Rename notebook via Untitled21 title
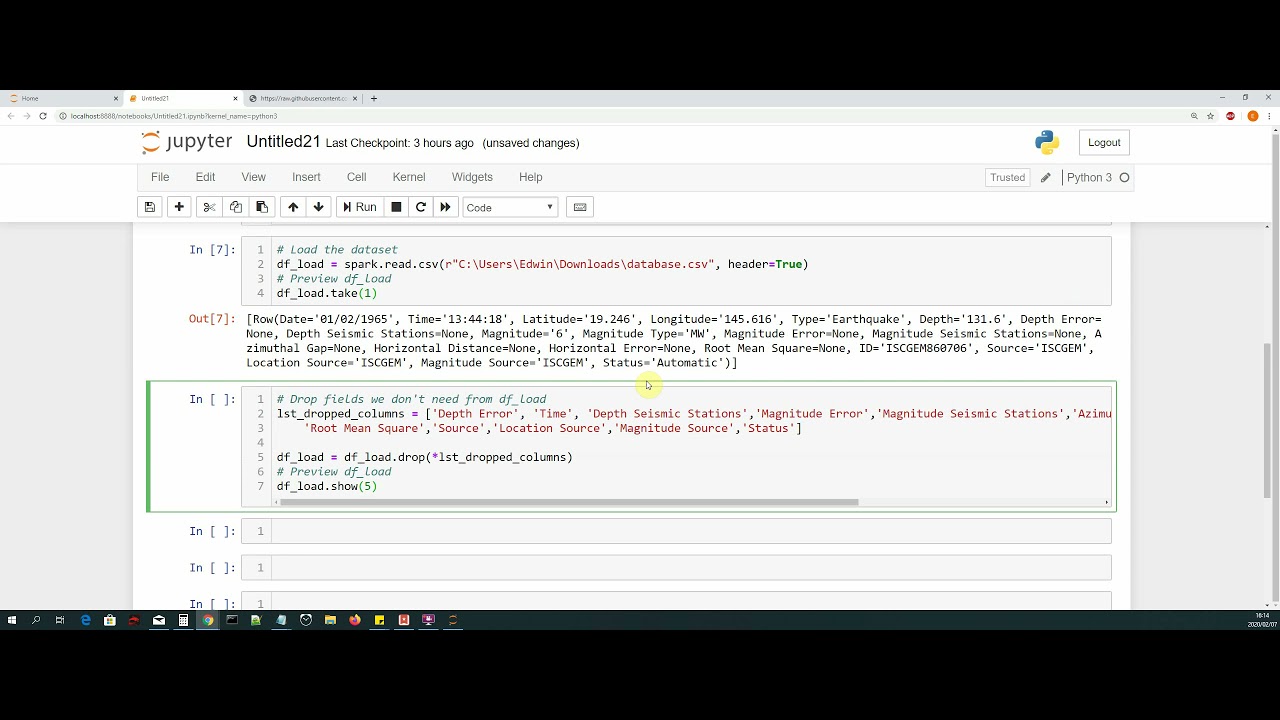Image resolution: width=1280 pixels, height=720 pixels. (283, 142)
